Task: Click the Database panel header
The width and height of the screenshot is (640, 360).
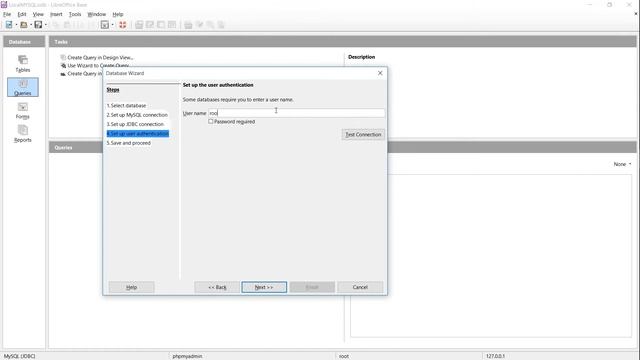Action: click(24, 42)
